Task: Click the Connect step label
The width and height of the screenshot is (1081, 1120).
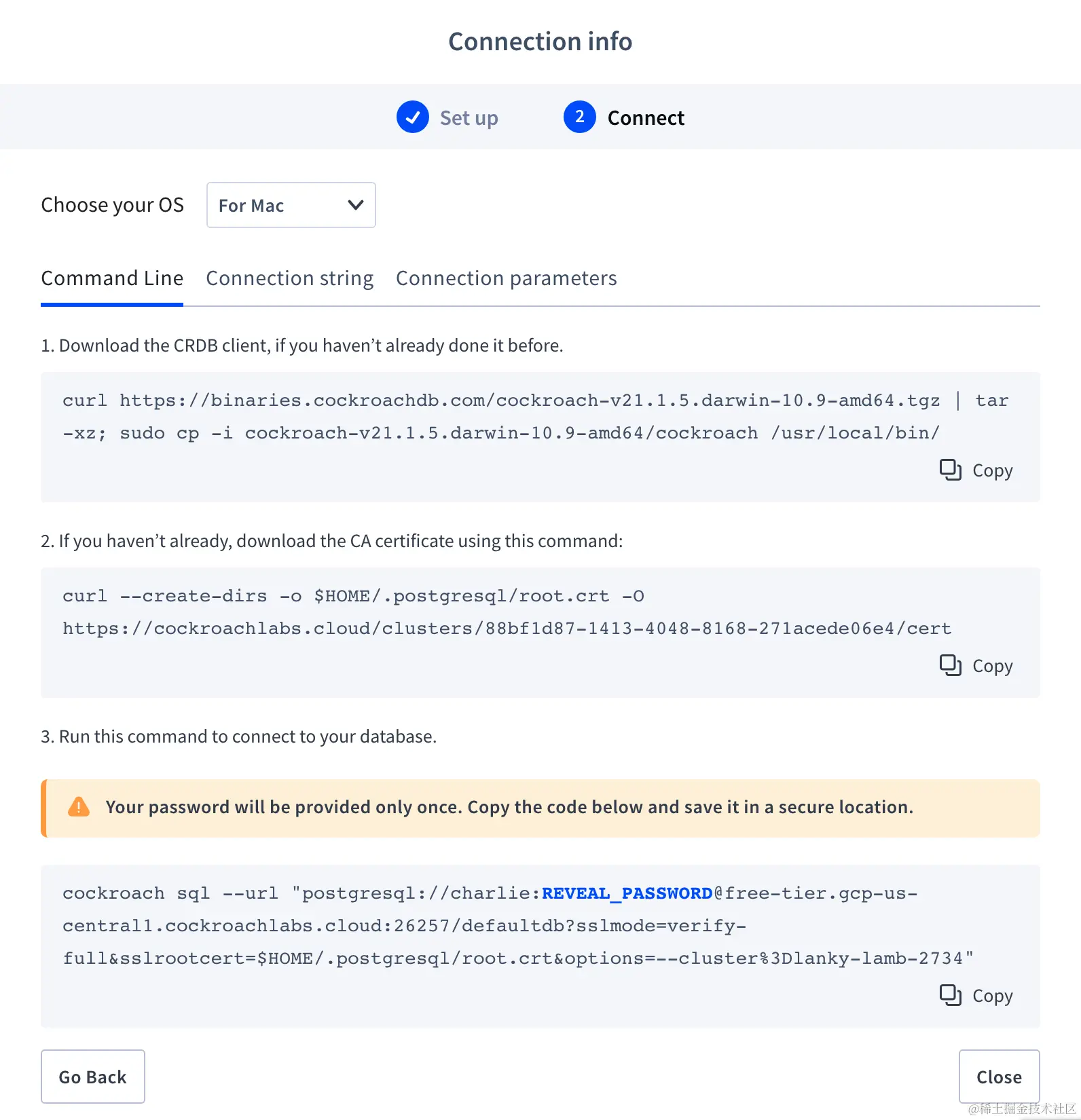Action: (x=646, y=117)
